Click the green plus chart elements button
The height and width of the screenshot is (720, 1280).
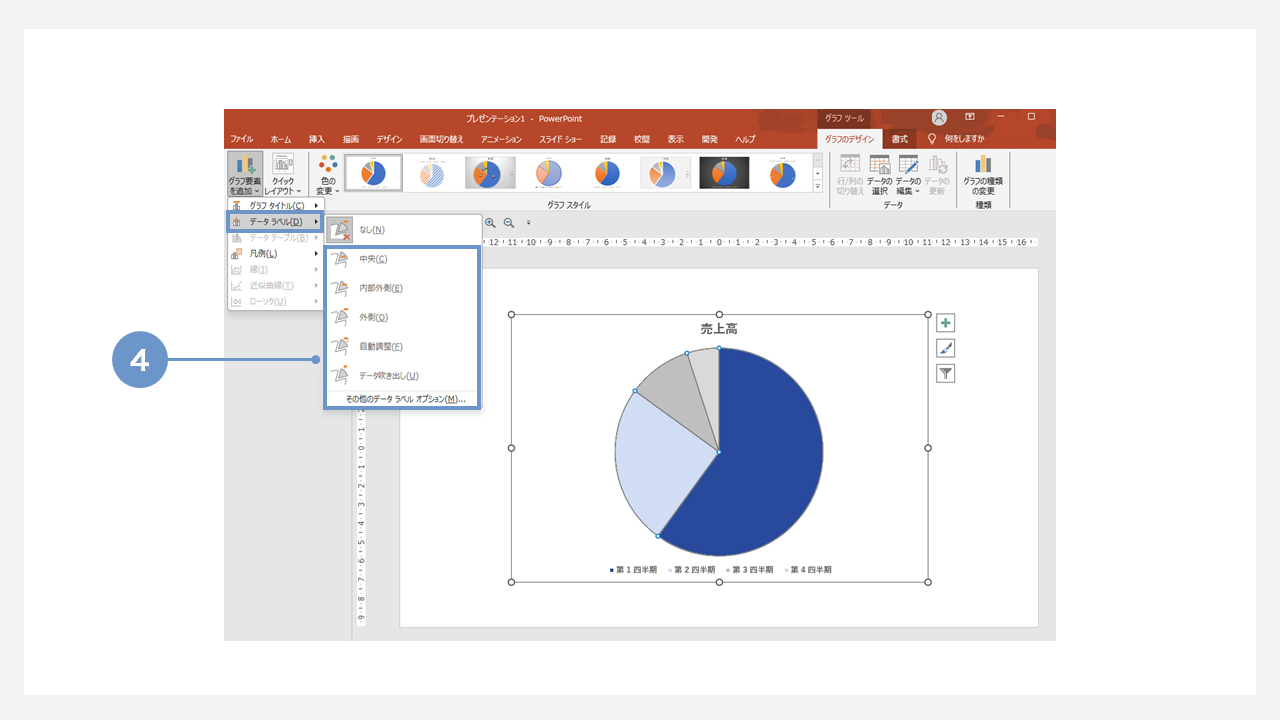tap(945, 323)
